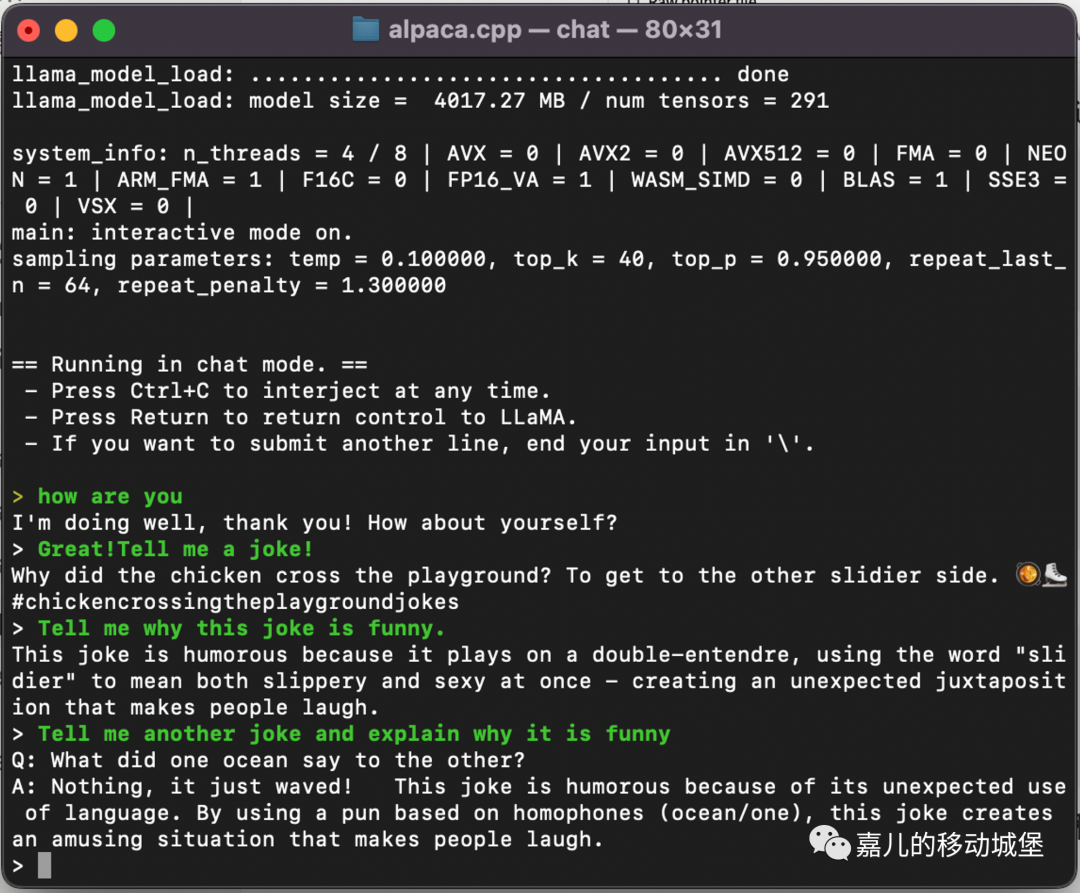The width and height of the screenshot is (1080, 893).
Task: Click the green fullscreen window button
Action: click(x=104, y=30)
